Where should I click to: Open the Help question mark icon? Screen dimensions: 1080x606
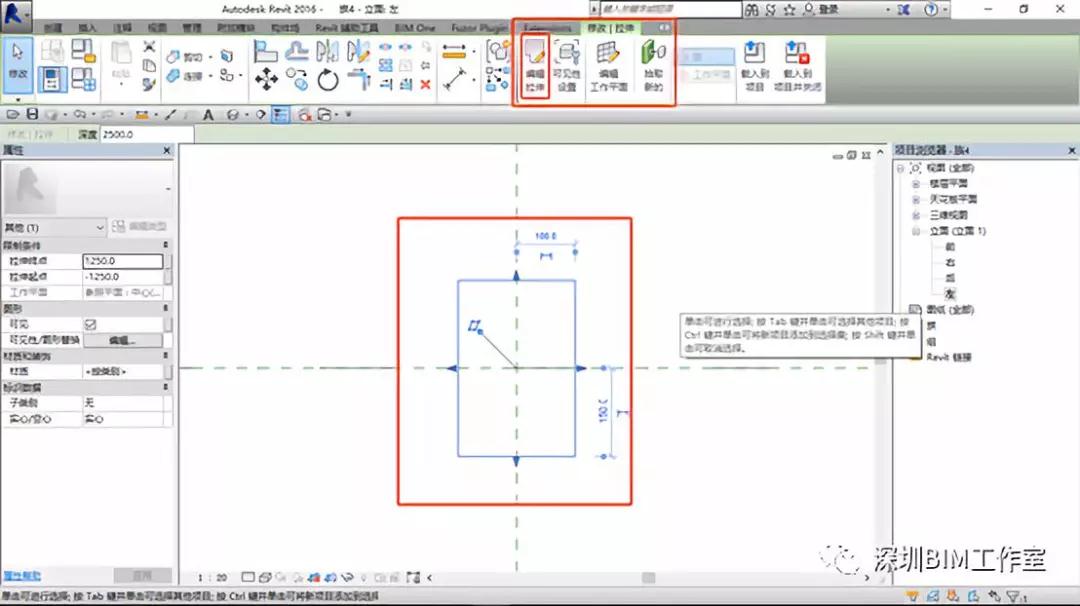click(931, 10)
